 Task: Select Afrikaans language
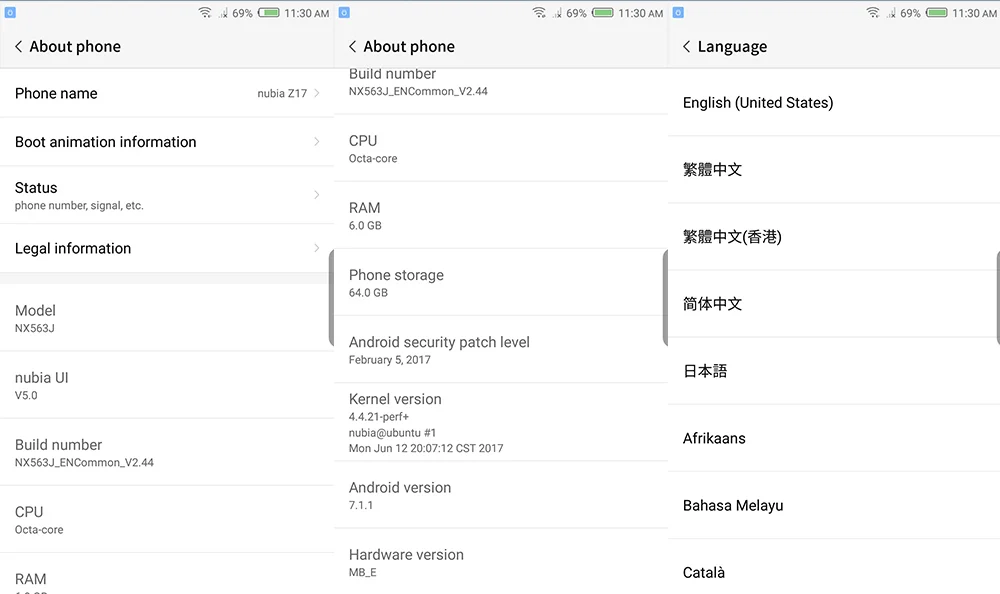834,438
